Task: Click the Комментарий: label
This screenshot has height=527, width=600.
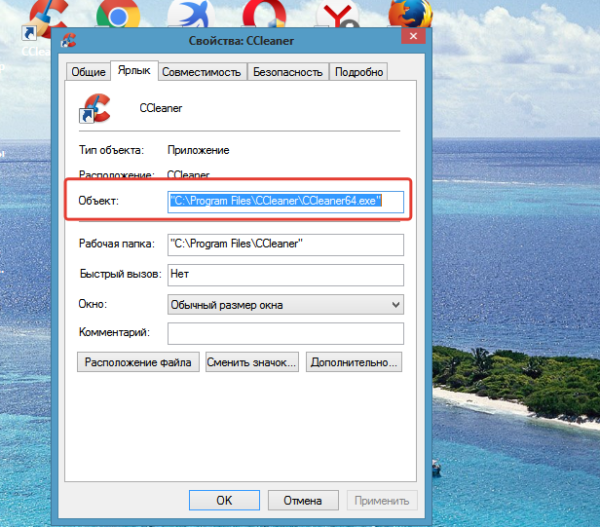Action: pyautogui.click(x=114, y=332)
